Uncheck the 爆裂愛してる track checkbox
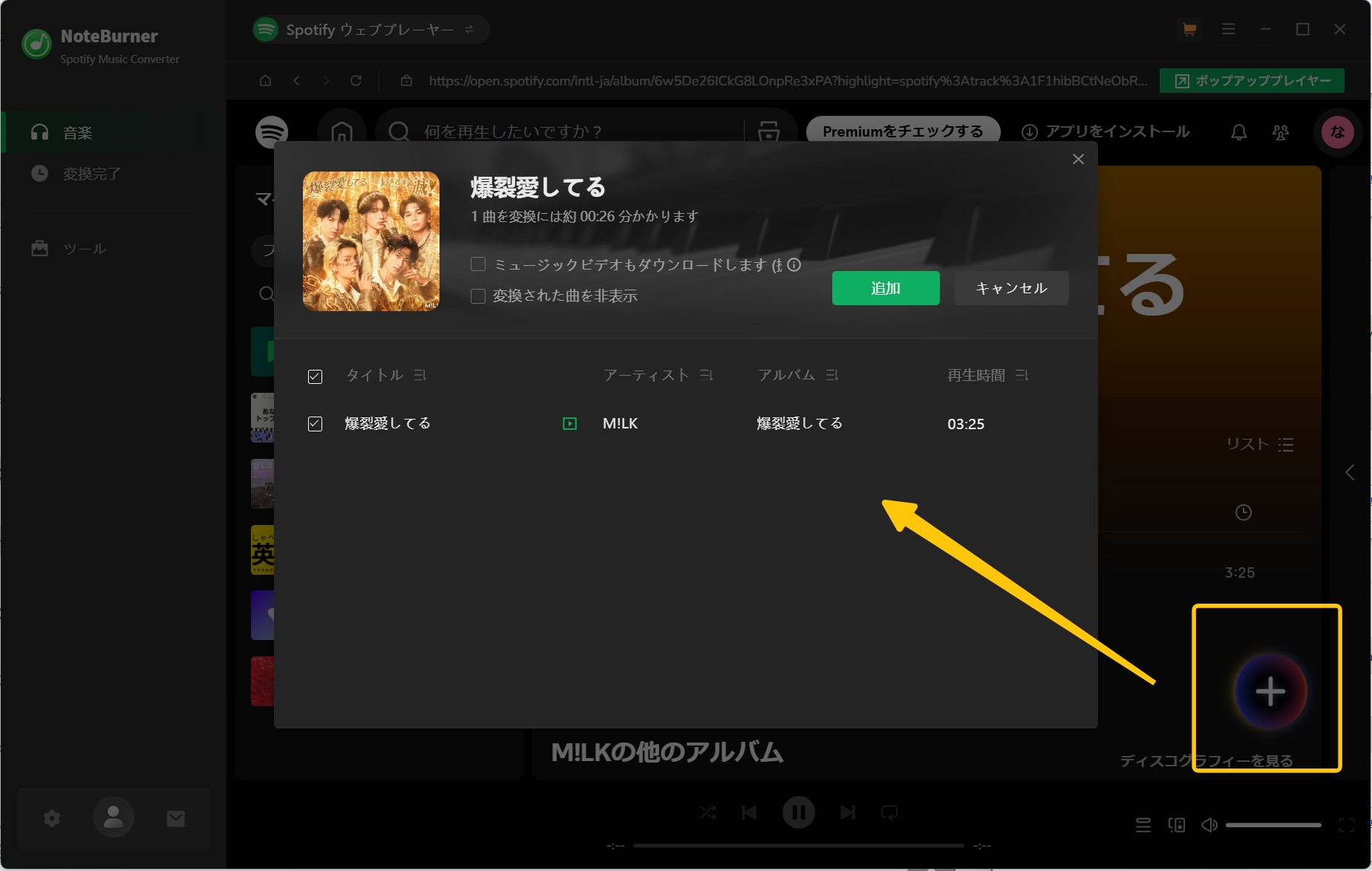 pos(315,424)
